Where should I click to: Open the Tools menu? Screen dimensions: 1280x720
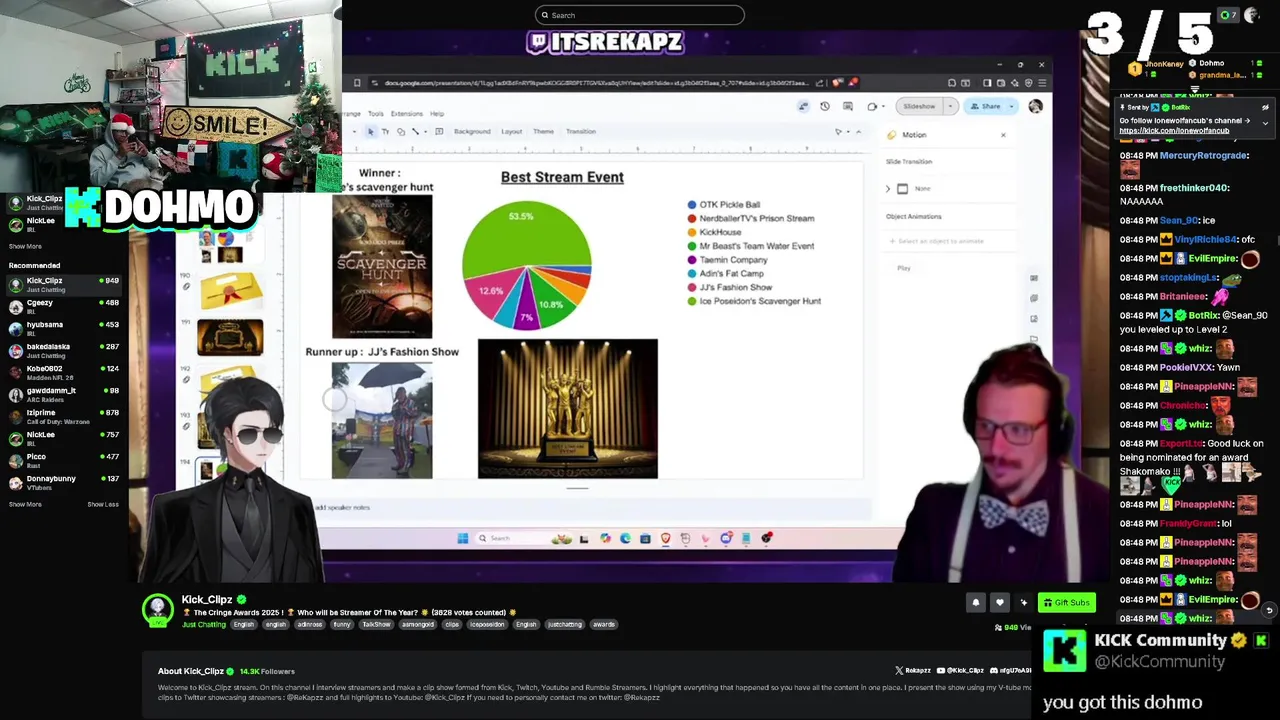point(376,114)
